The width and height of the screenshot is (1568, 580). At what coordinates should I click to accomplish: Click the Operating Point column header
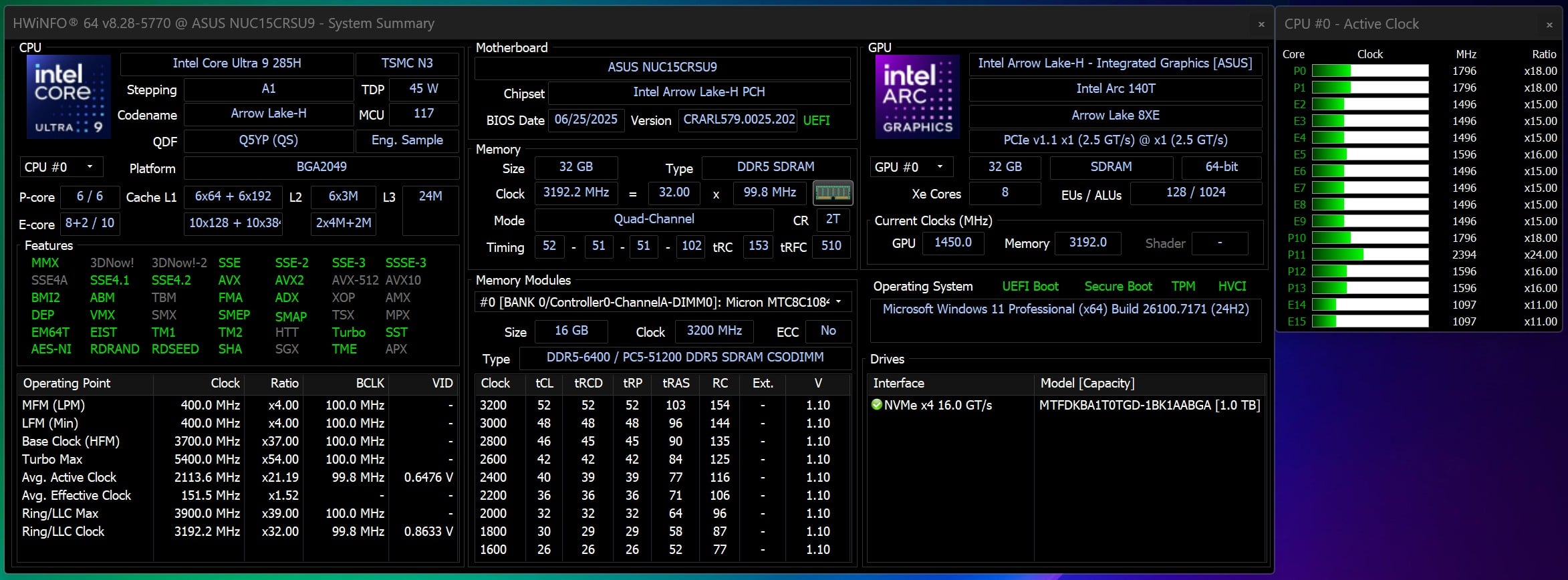tap(67, 383)
